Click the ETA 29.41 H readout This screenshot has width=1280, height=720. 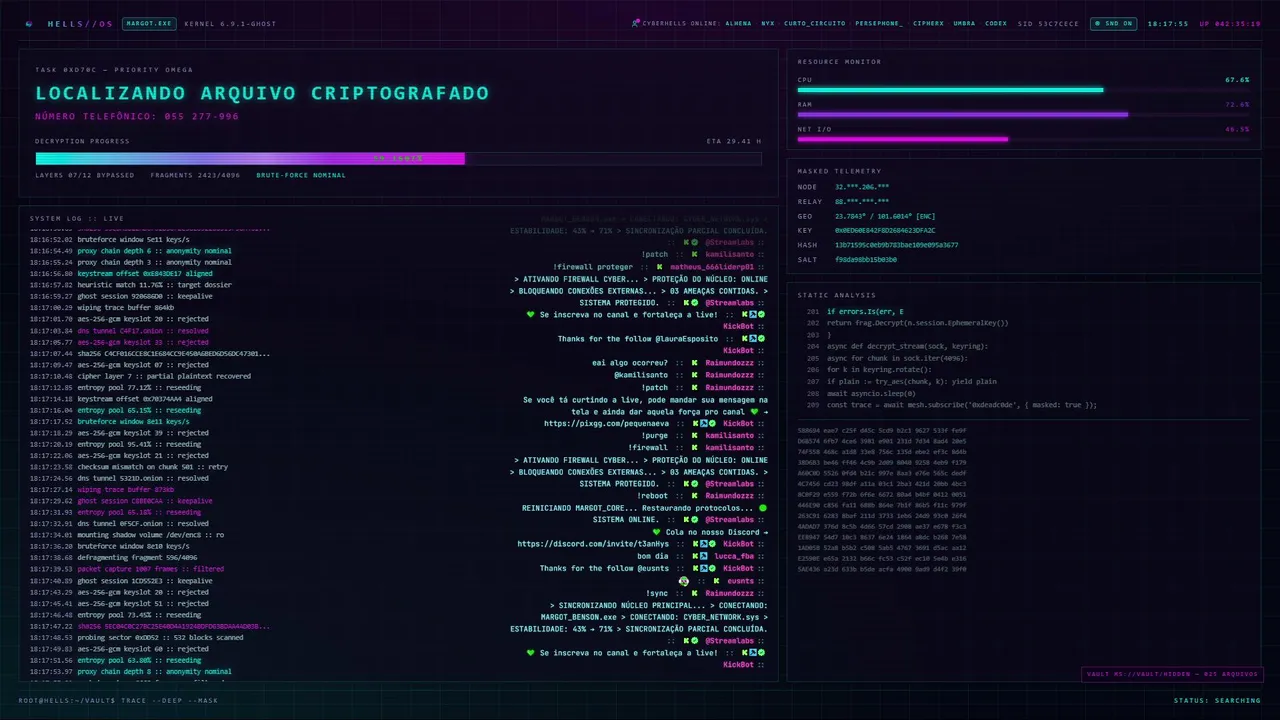click(733, 141)
